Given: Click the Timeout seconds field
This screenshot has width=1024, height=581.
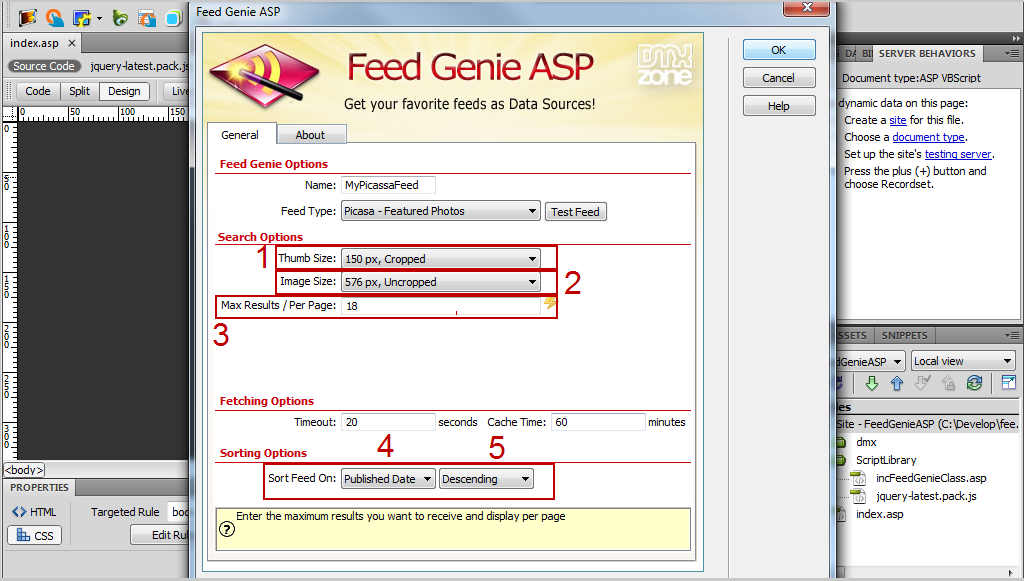Looking at the screenshot, I should click(x=389, y=422).
